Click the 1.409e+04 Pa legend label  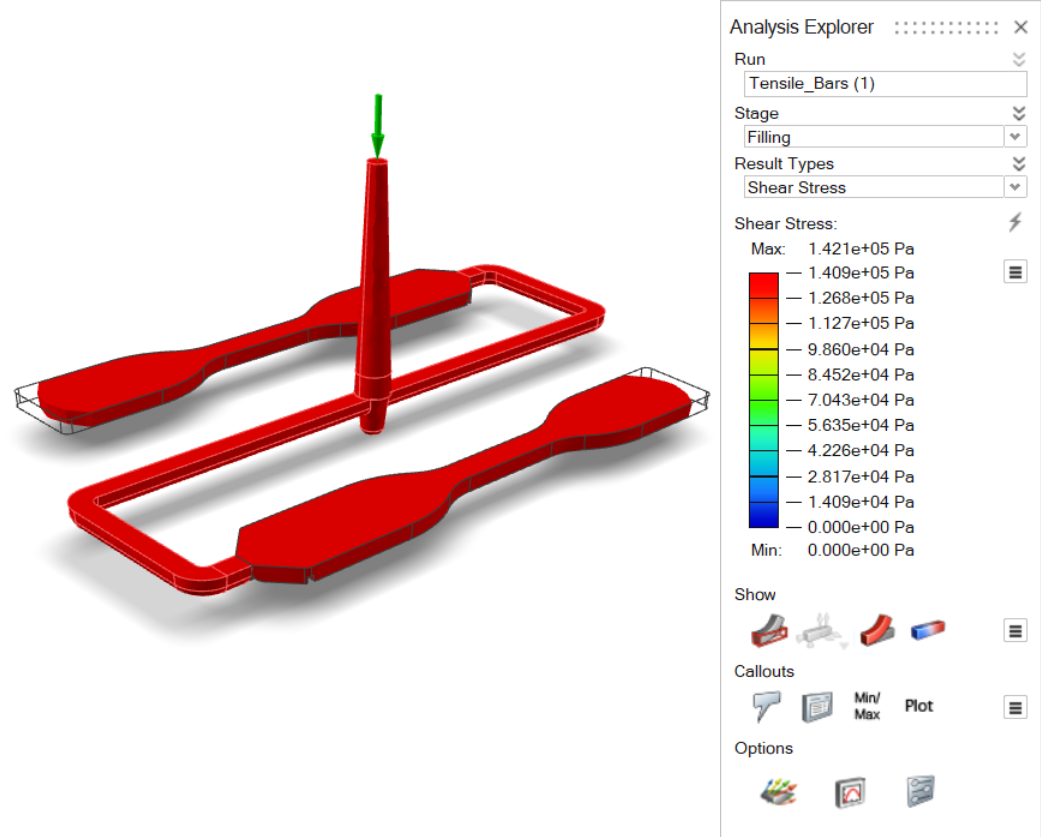(860, 502)
